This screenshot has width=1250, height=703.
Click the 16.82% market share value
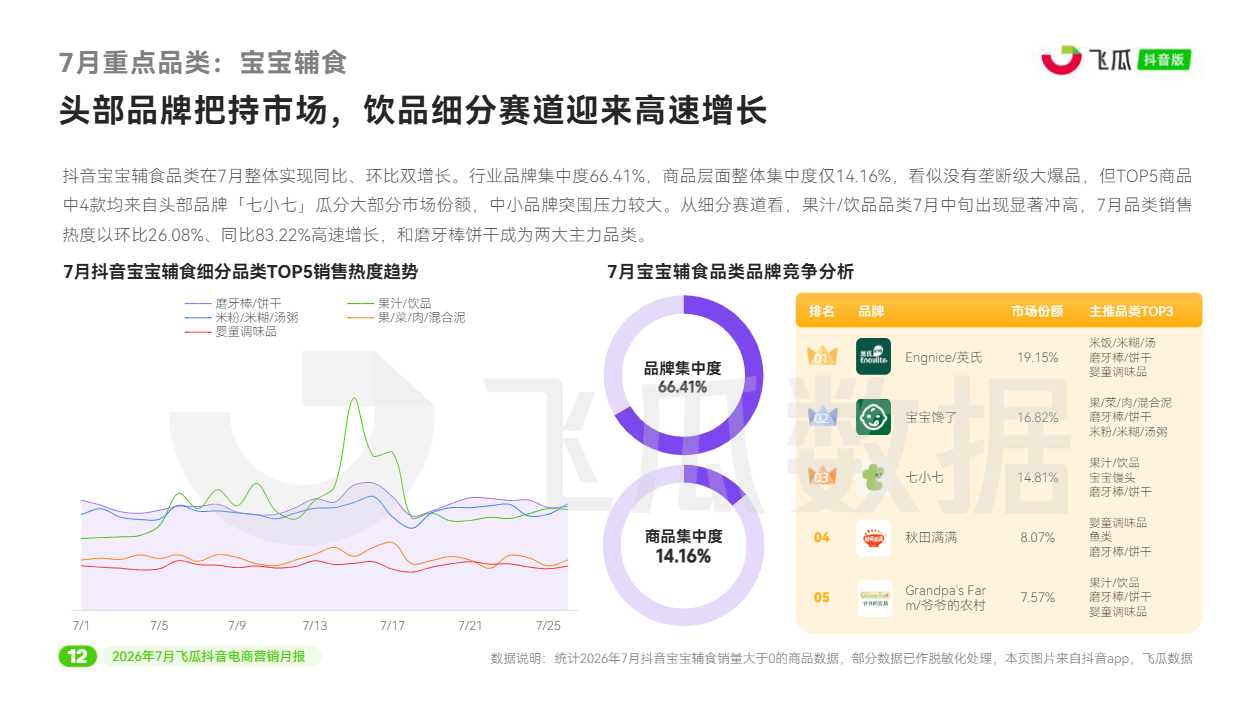[1038, 417]
